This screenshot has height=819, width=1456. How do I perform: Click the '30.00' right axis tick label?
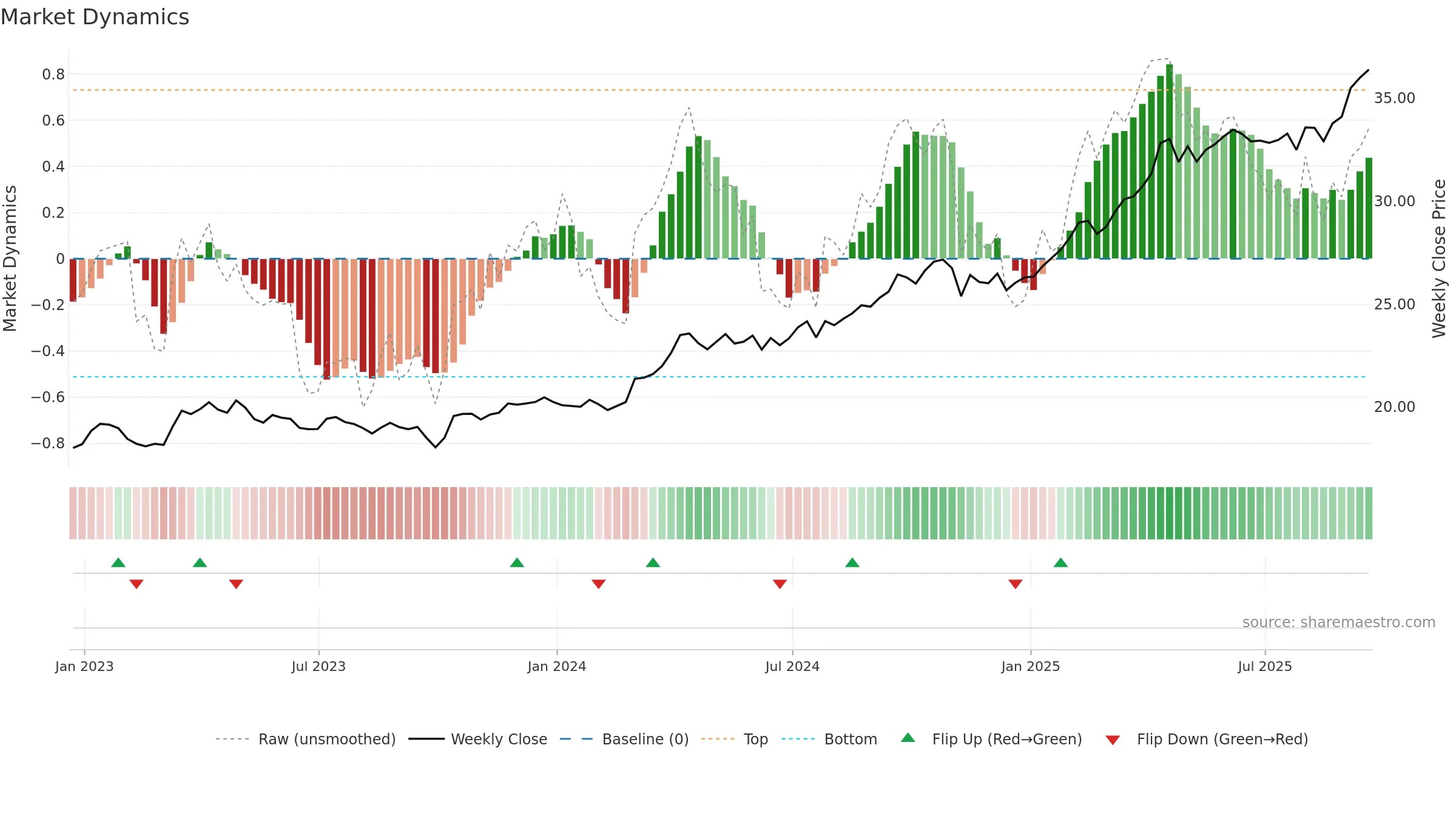click(1395, 201)
